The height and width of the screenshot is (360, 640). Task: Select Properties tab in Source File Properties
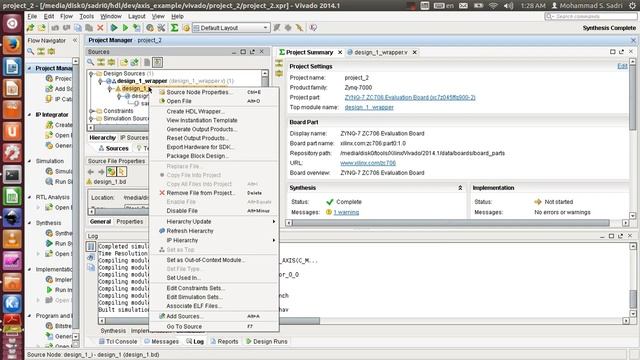click(x=130, y=222)
